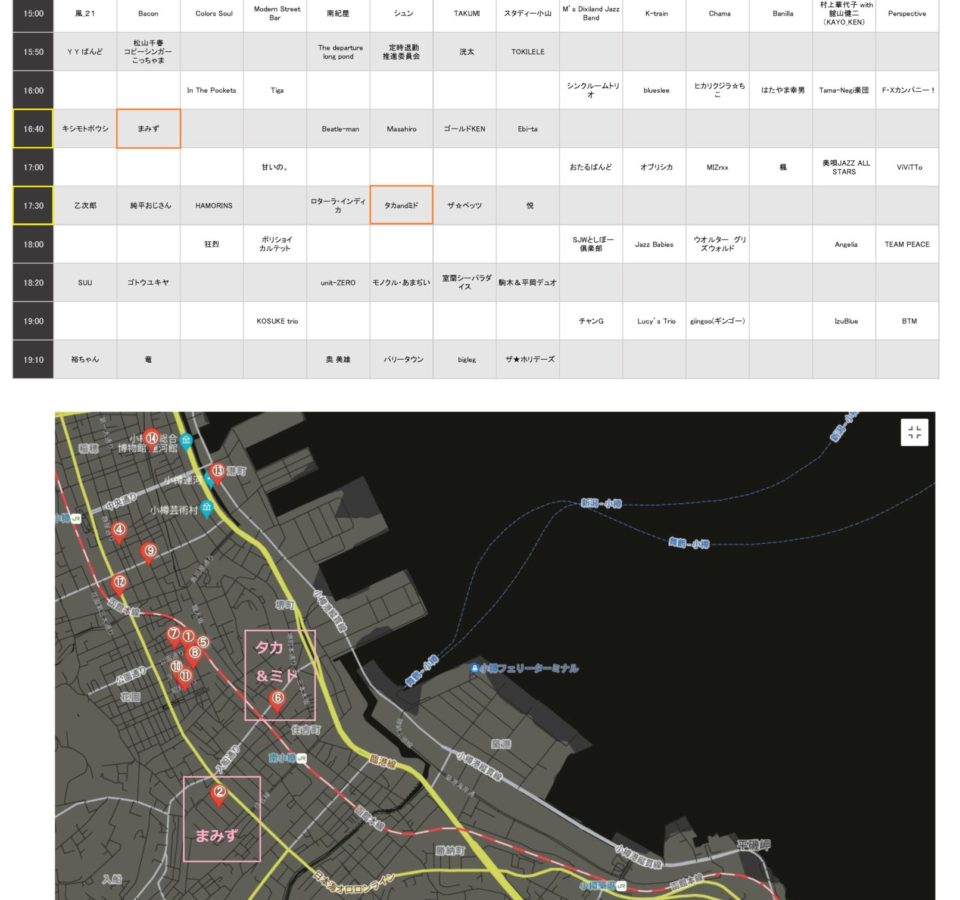Open map marker number 2
The height and width of the screenshot is (900, 960).
(219, 794)
